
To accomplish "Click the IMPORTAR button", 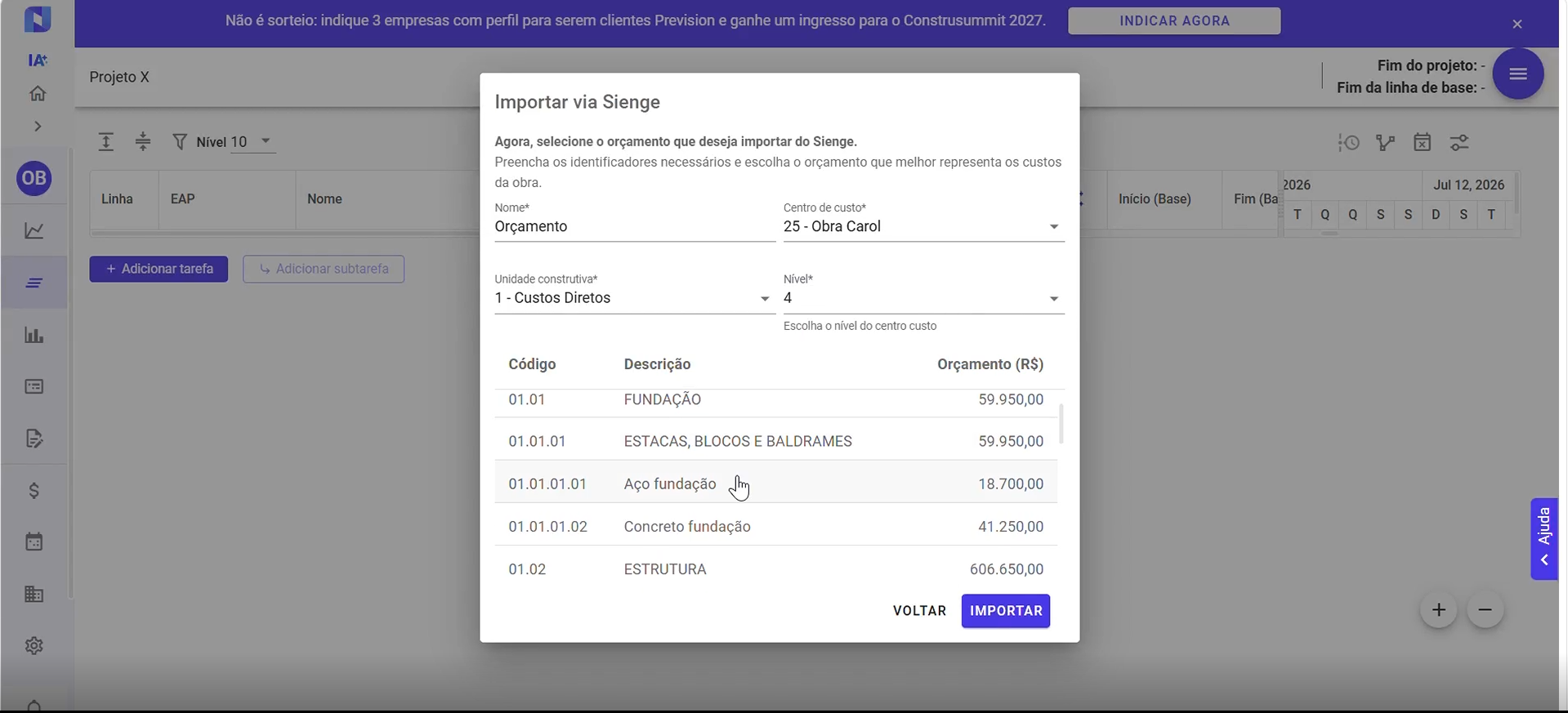I will 1006,611.
